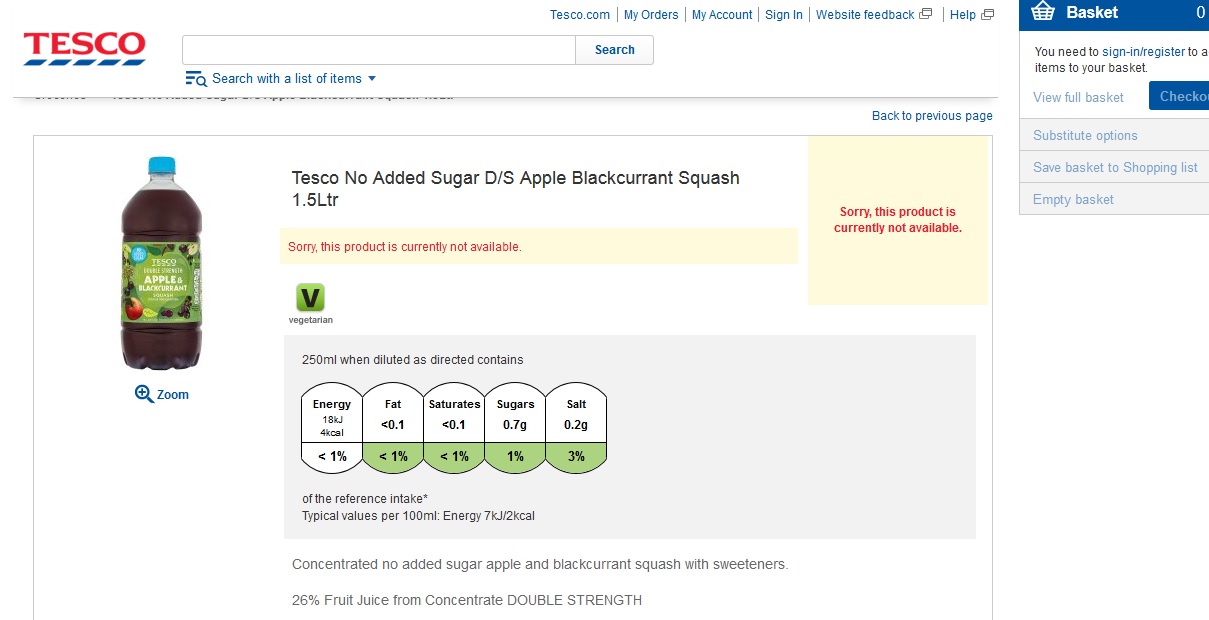
Task: Click the vegetarian V icon
Action: (310, 297)
